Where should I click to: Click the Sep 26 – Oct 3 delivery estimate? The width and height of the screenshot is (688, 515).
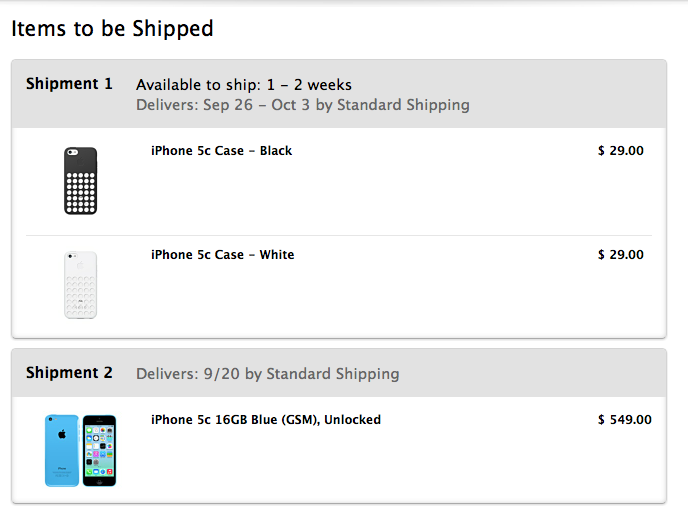tap(302, 105)
